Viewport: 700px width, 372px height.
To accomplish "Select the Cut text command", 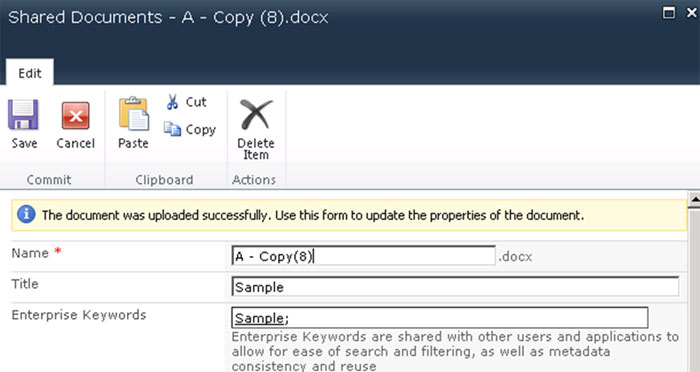I will 196,102.
